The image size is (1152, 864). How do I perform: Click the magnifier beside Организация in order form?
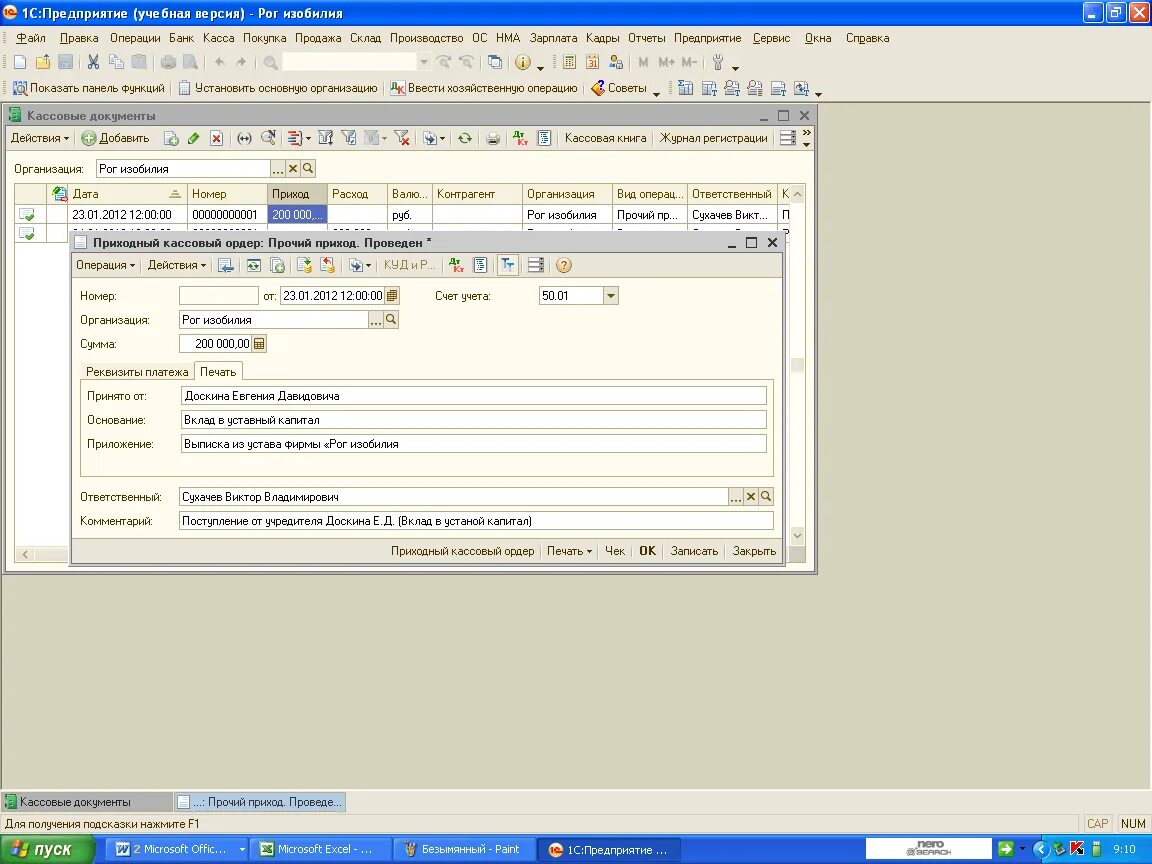[391, 320]
